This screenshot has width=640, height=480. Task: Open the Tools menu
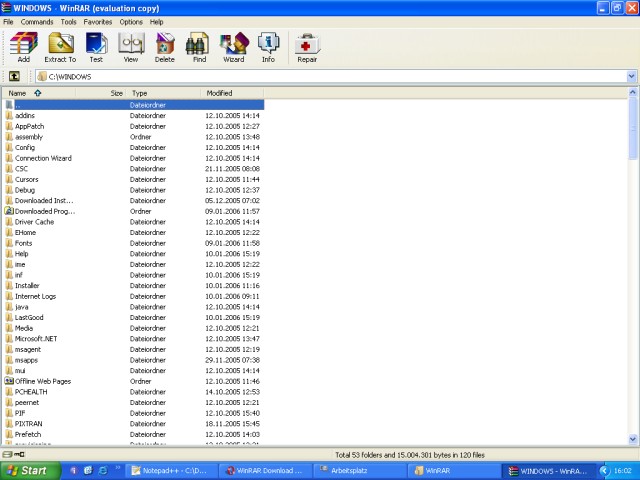pyautogui.click(x=69, y=22)
